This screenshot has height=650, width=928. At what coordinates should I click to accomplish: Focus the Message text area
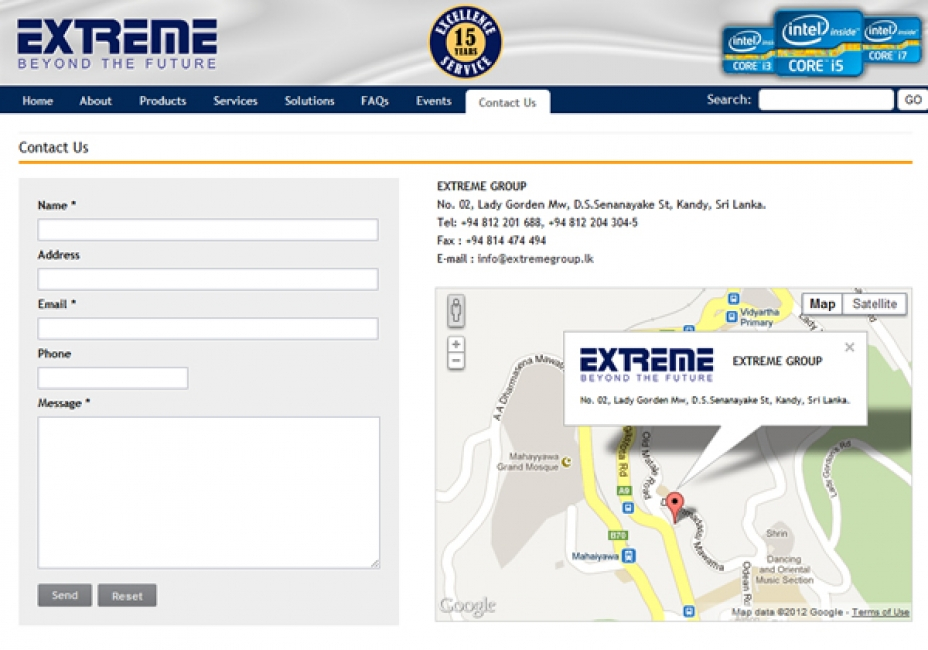click(209, 493)
